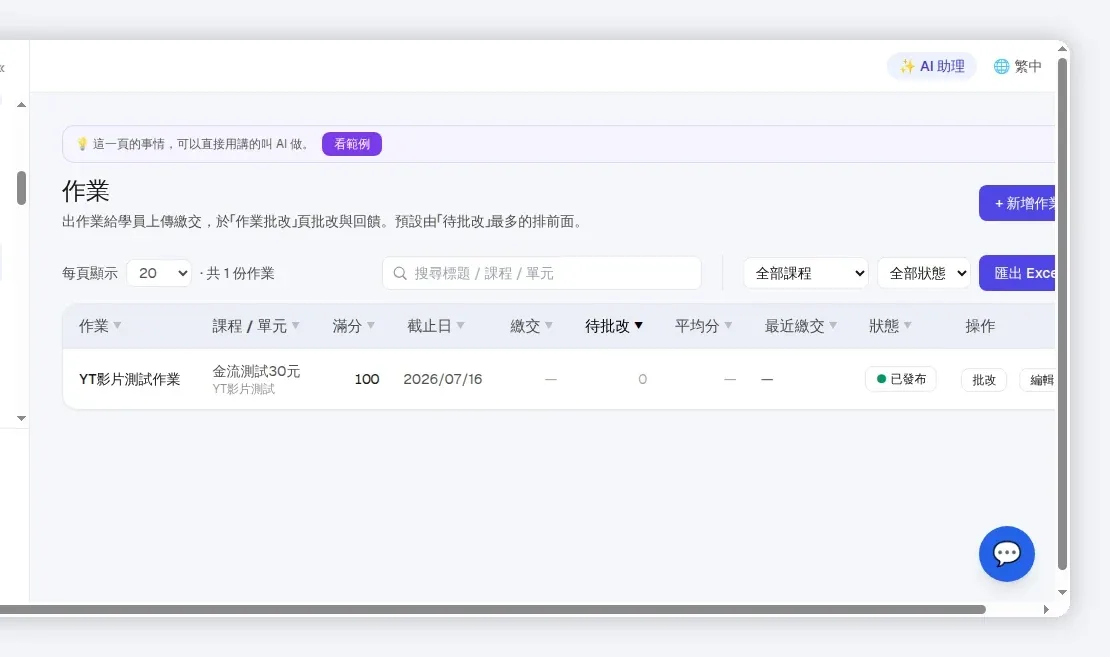Screen dimensions: 1110x657
Task: Sort by the 滿分 column header
Action: point(353,326)
